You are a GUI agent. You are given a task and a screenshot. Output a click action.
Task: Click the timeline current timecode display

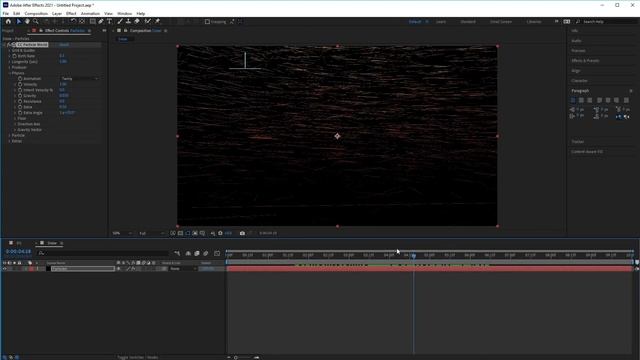18,252
